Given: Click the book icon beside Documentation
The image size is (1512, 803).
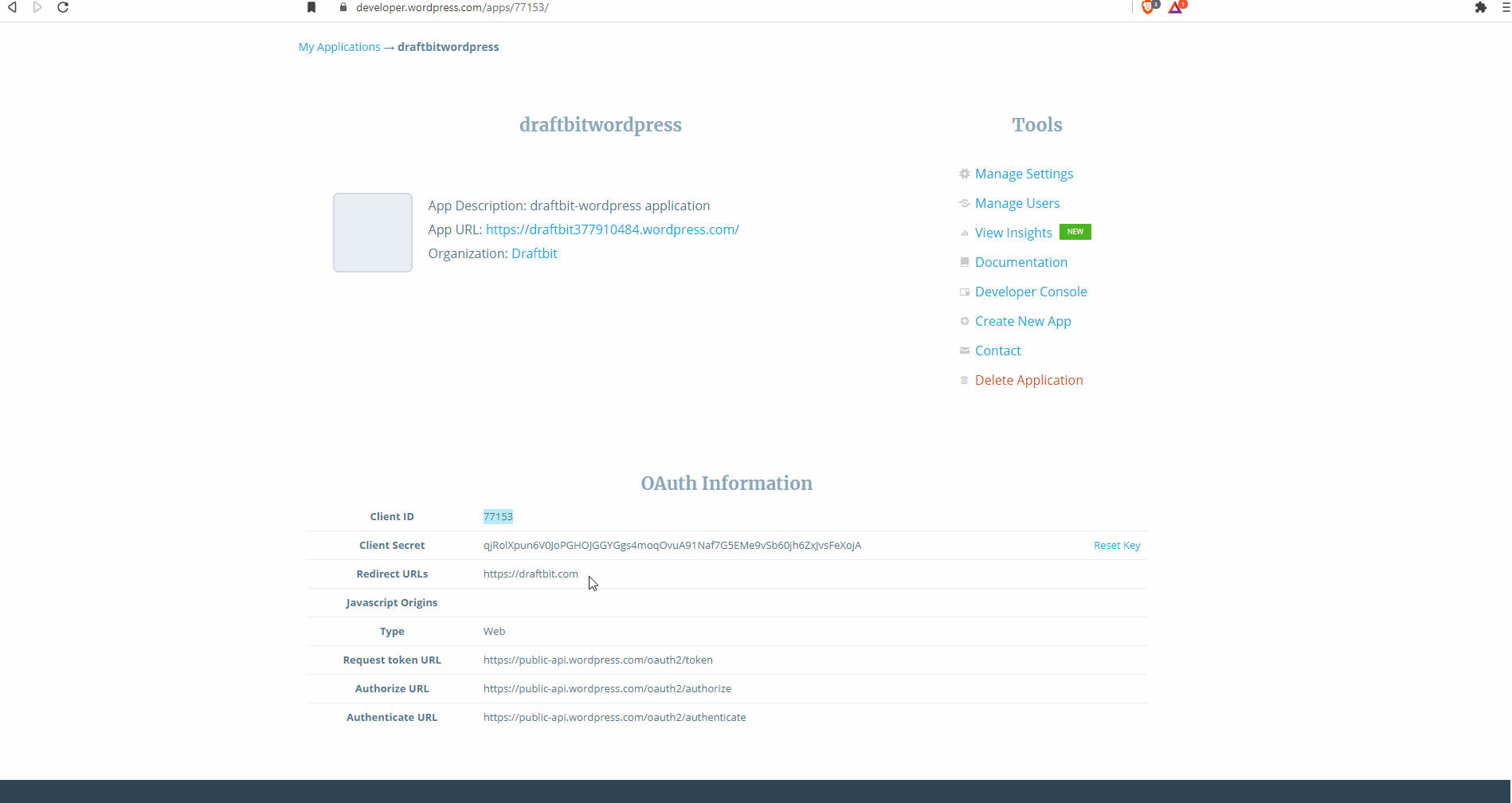Looking at the screenshot, I should tap(965, 262).
